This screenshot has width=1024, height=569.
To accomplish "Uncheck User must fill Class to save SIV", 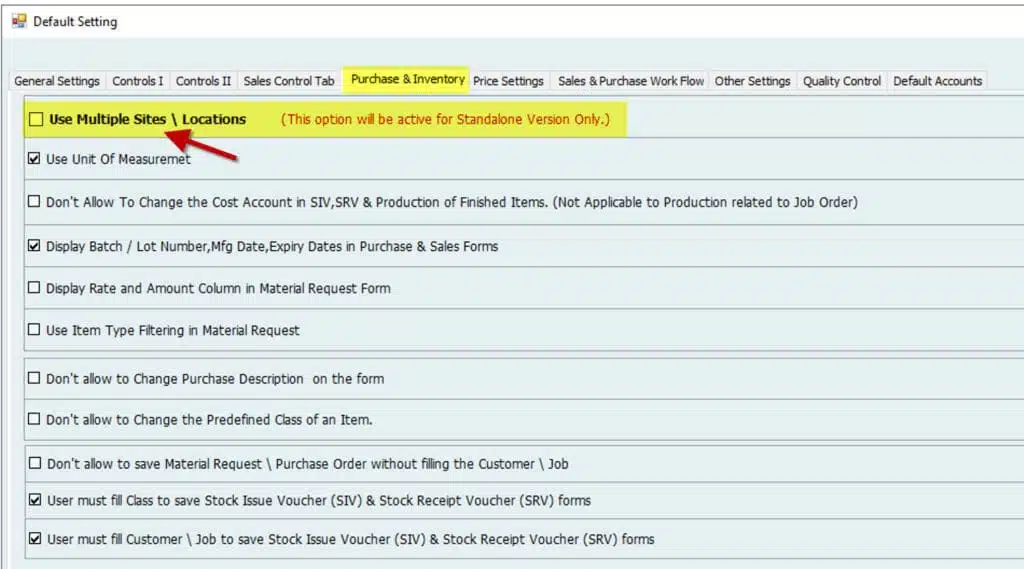I will click(35, 500).
